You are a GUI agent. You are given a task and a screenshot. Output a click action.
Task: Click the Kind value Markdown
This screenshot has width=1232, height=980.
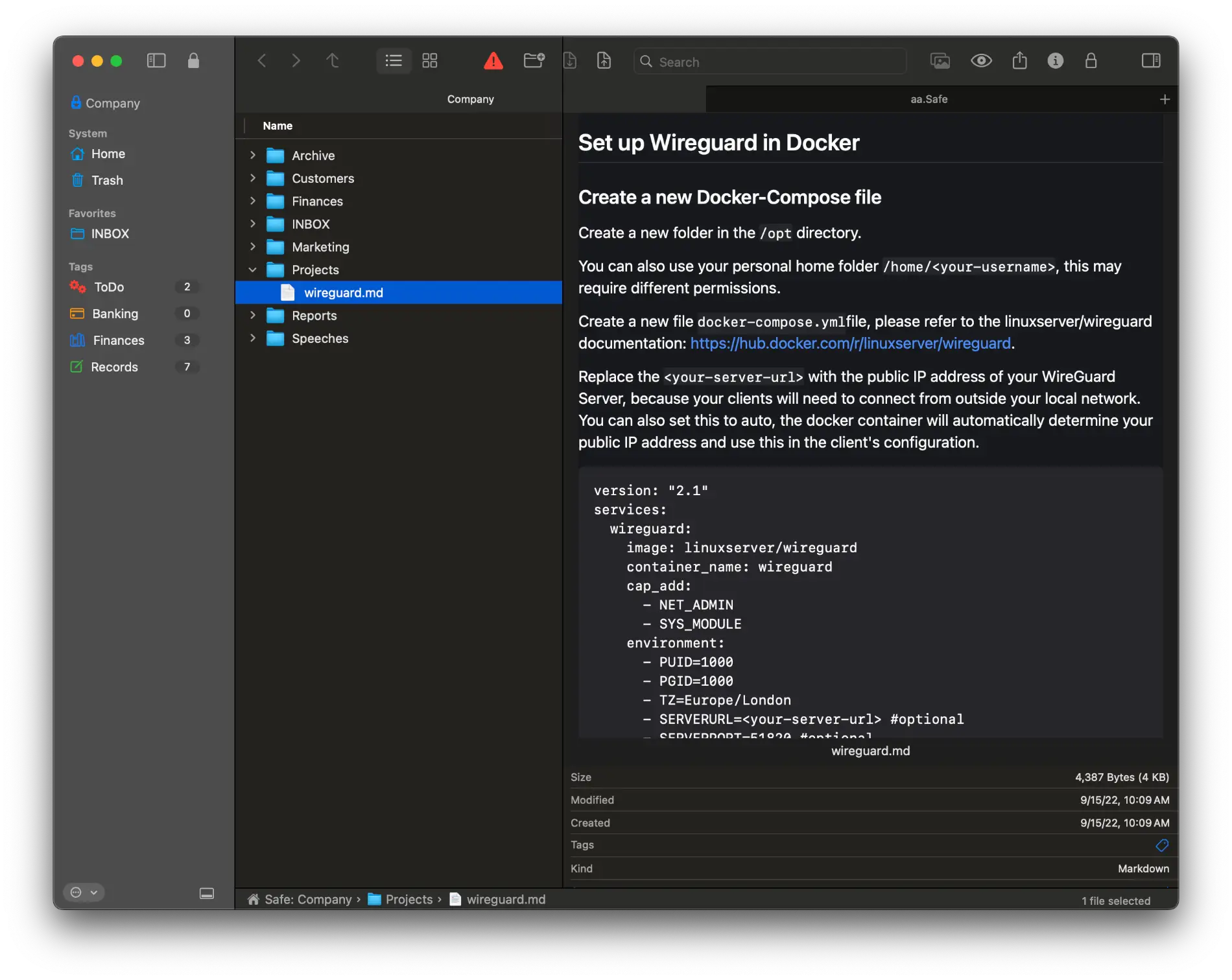[x=1143, y=869]
